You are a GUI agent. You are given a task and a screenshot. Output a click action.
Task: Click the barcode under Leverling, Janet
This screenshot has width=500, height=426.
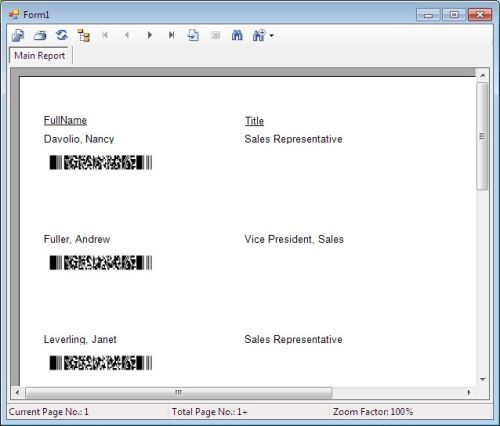[x=101, y=363]
